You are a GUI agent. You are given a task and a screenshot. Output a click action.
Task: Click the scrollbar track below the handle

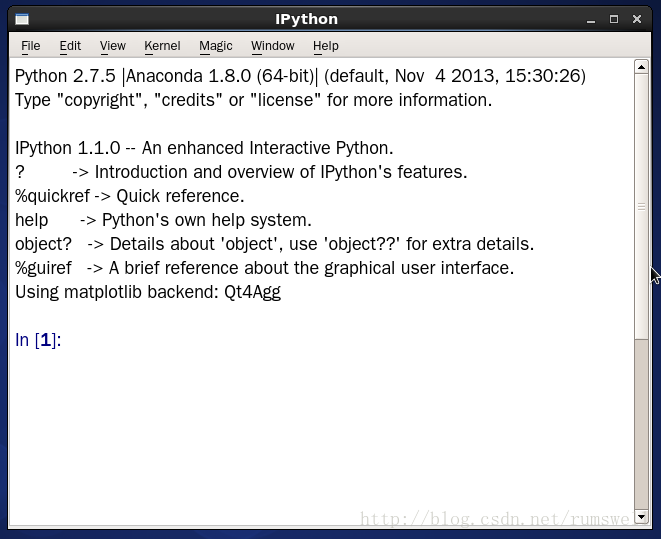click(641, 424)
